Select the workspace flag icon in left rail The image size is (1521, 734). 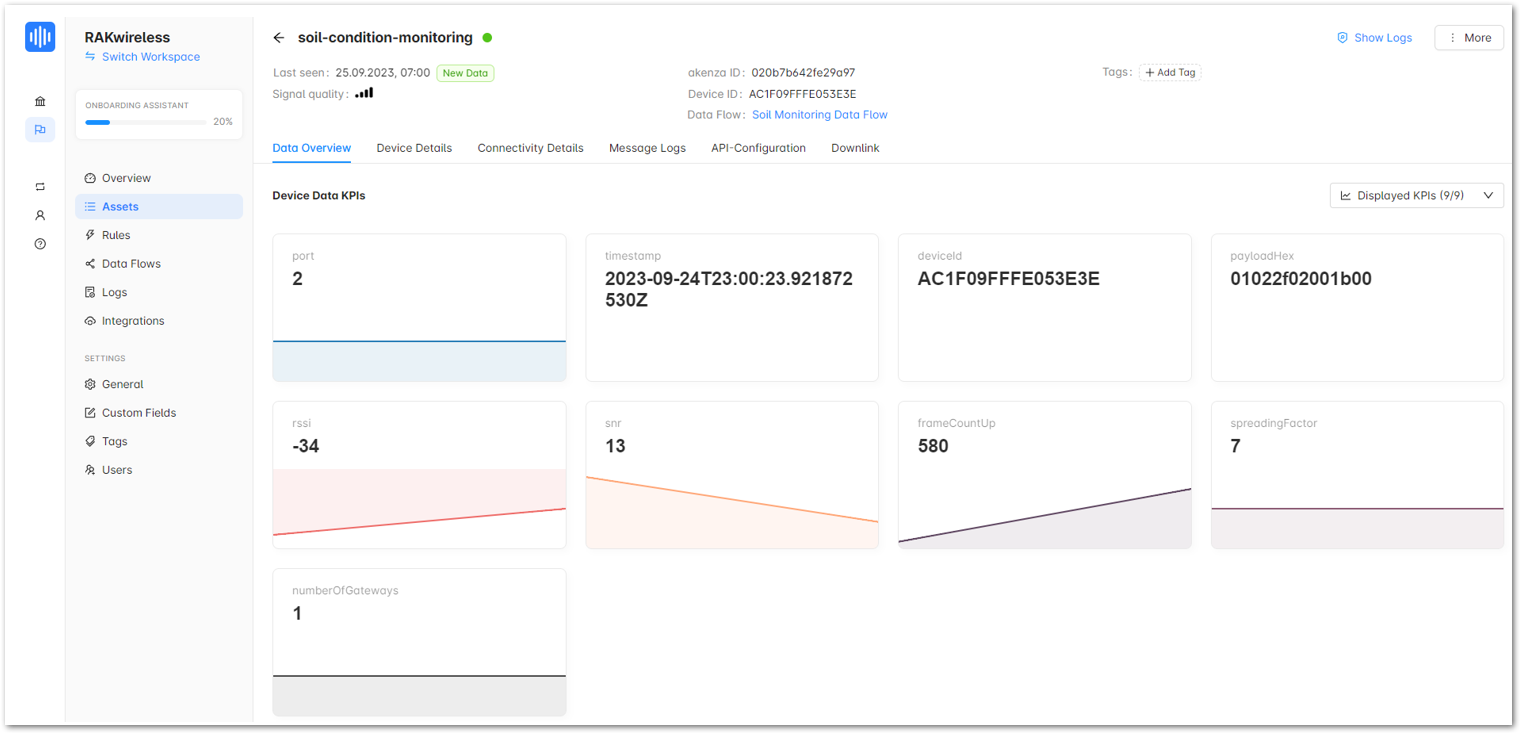(40, 129)
